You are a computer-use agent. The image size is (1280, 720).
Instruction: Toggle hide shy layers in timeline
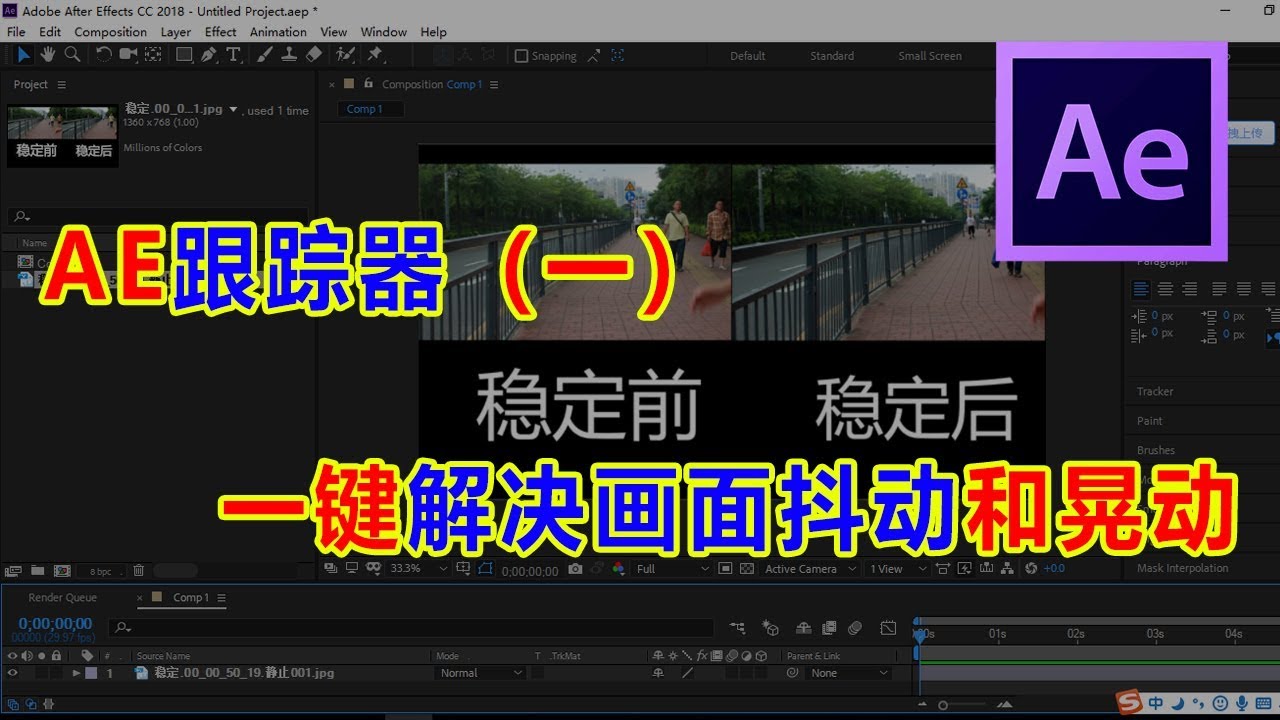coord(803,628)
